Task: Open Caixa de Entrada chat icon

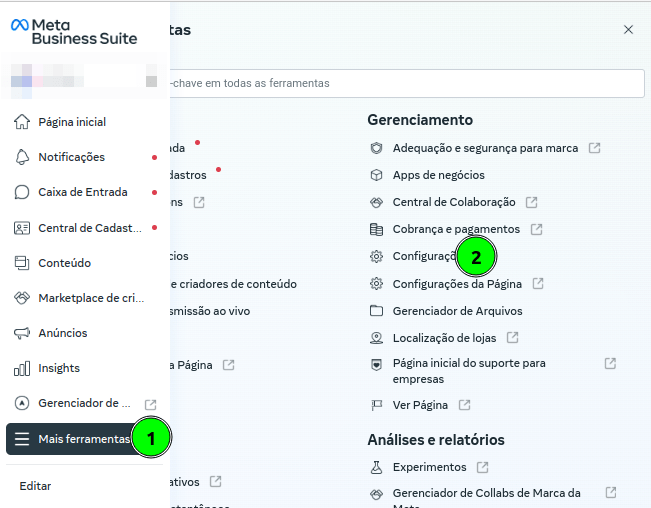Action: tap(22, 192)
